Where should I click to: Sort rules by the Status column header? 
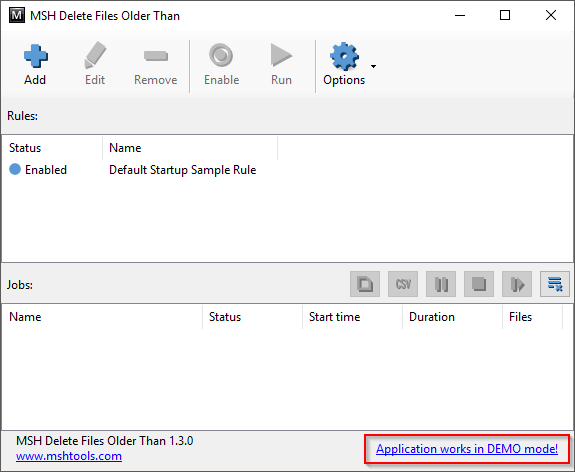point(52,148)
